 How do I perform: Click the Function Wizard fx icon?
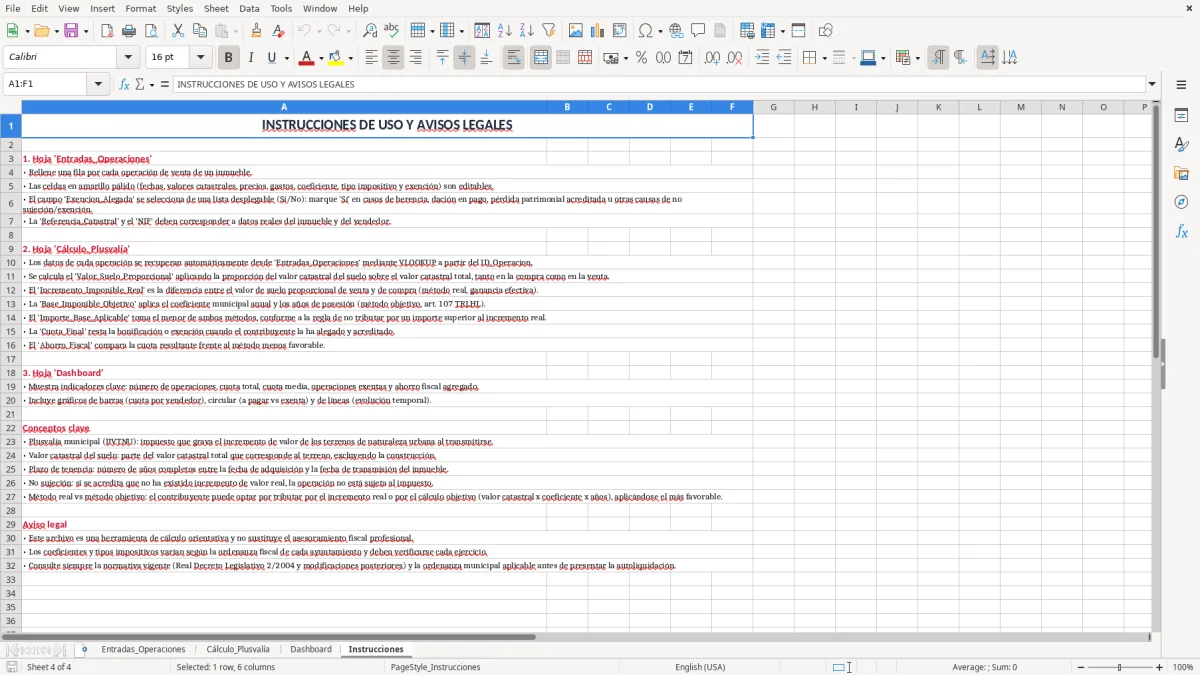[125, 84]
